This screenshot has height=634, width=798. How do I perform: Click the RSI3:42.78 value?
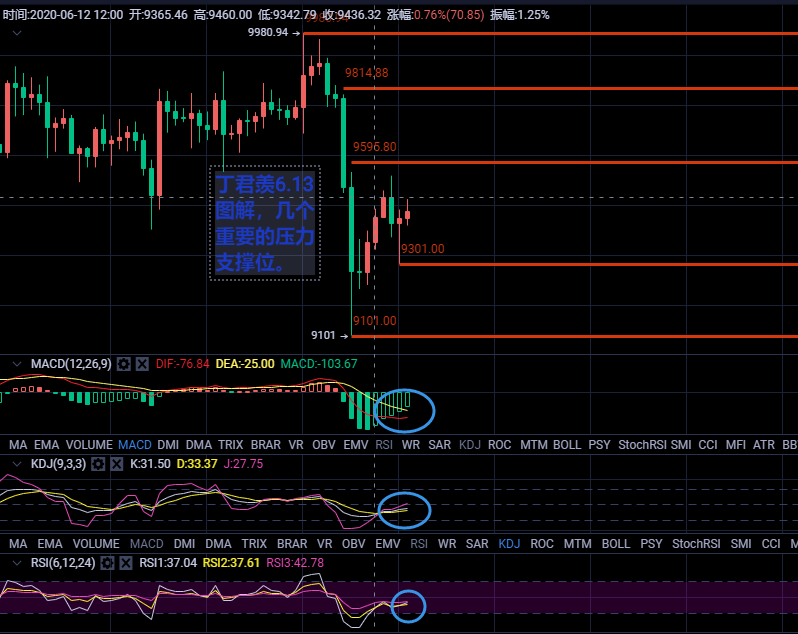(x=295, y=563)
